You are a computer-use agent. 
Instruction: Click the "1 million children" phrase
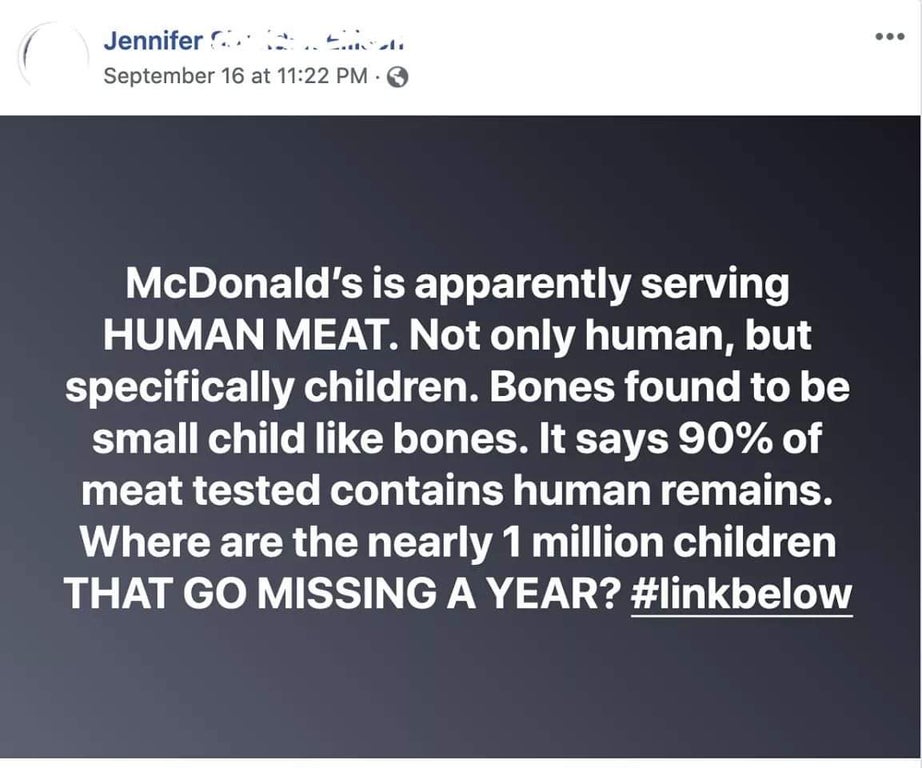coord(665,542)
